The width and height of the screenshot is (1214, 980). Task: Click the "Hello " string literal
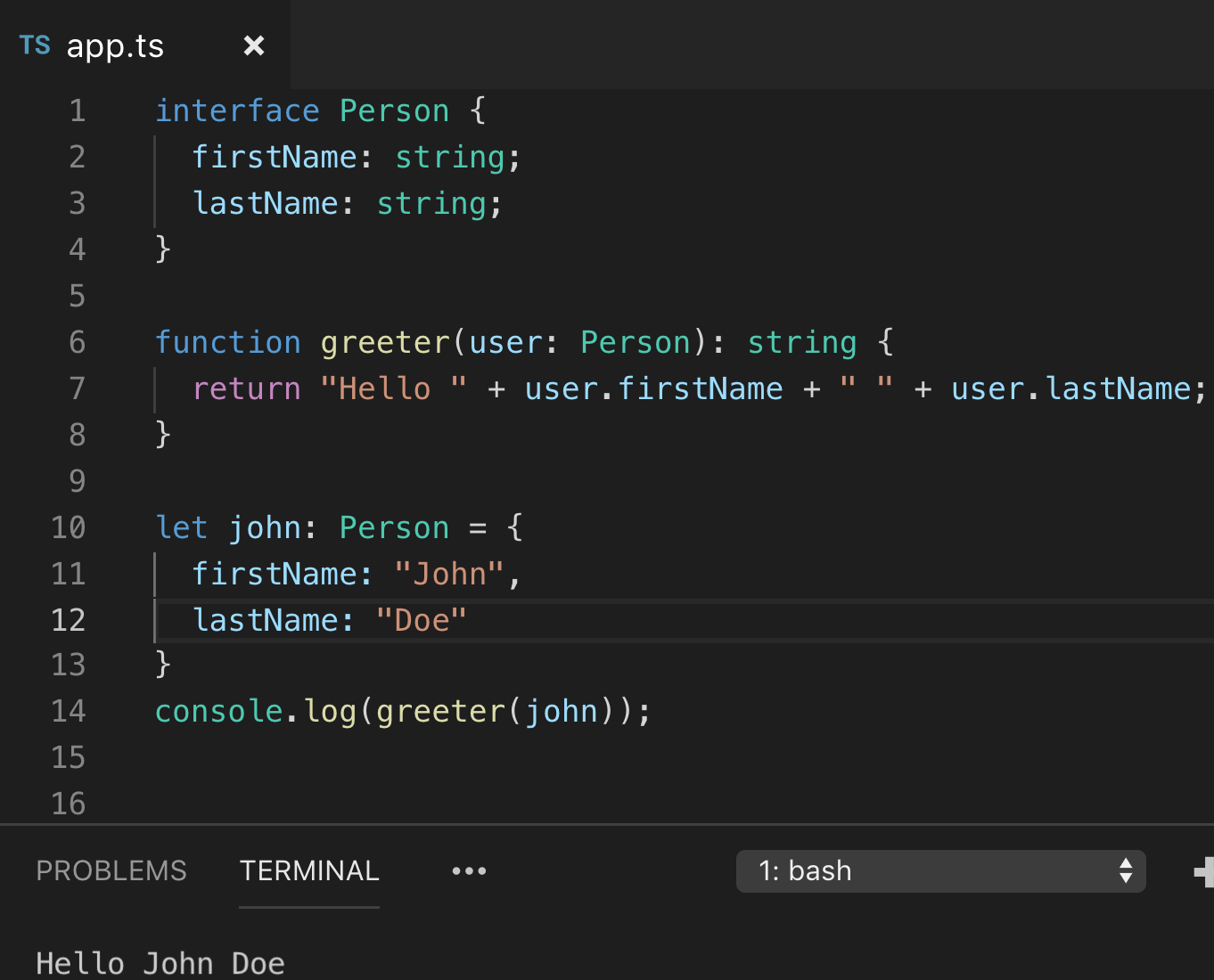coord(394,388)
